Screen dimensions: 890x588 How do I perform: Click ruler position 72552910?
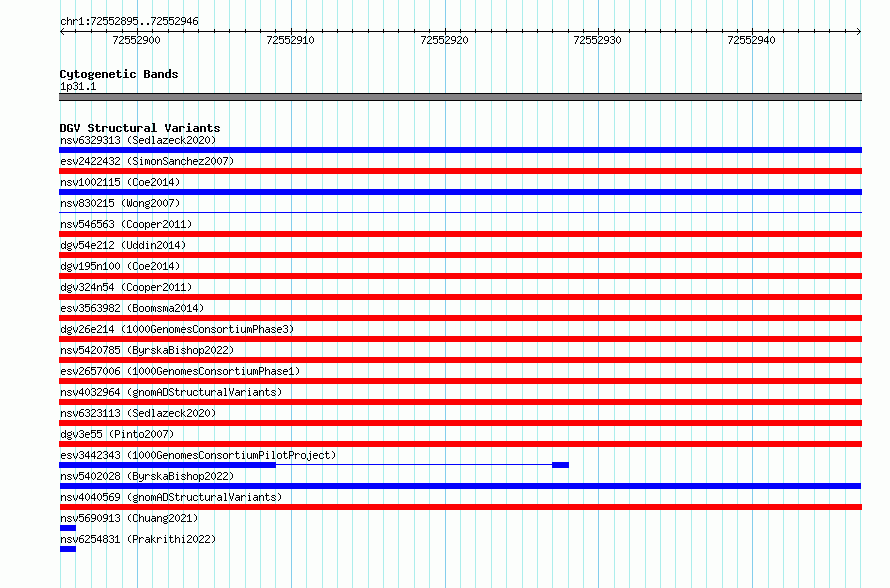290,40
